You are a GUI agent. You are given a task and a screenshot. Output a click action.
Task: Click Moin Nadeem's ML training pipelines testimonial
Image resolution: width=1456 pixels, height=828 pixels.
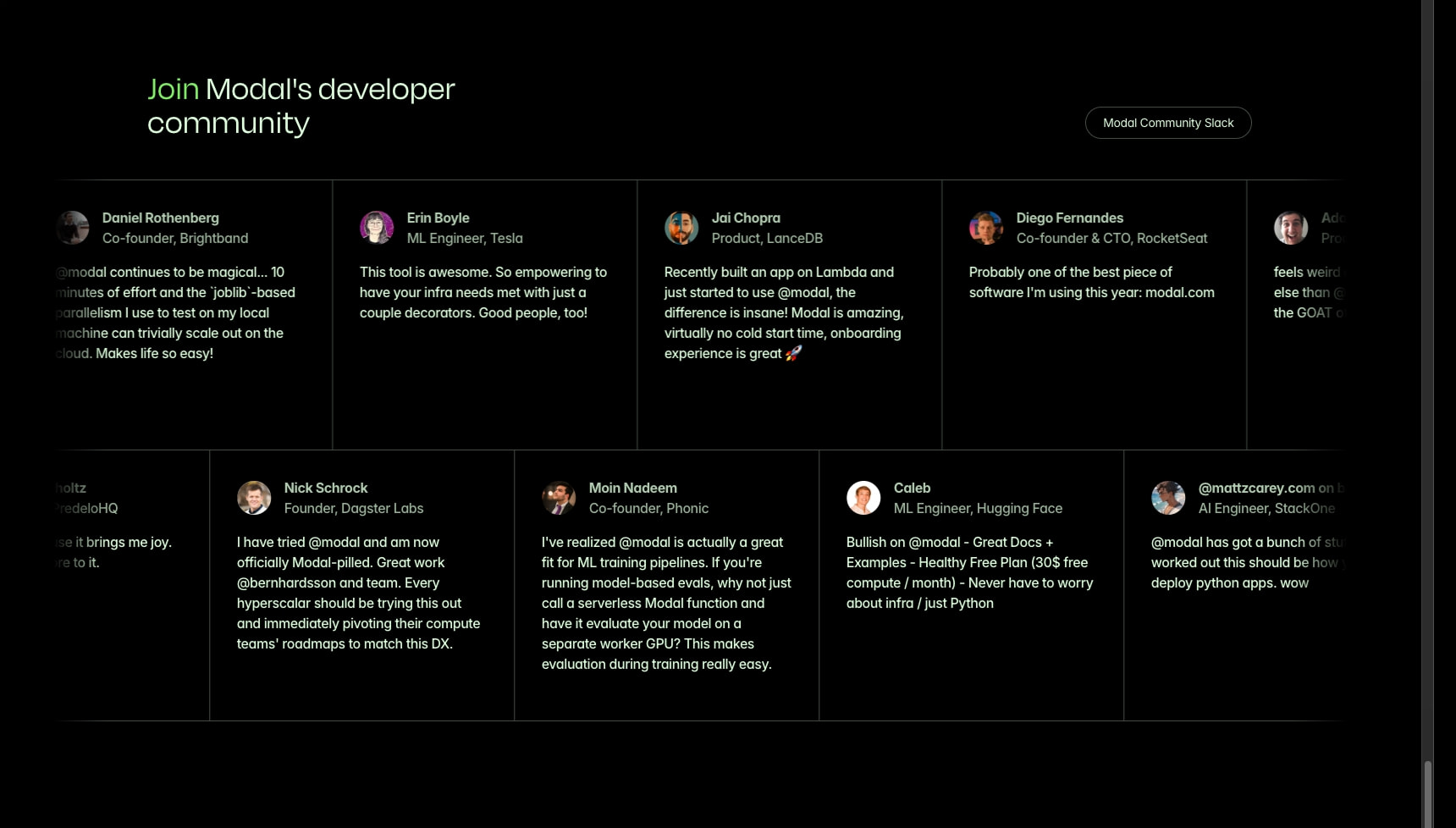(x=666, y=603)
